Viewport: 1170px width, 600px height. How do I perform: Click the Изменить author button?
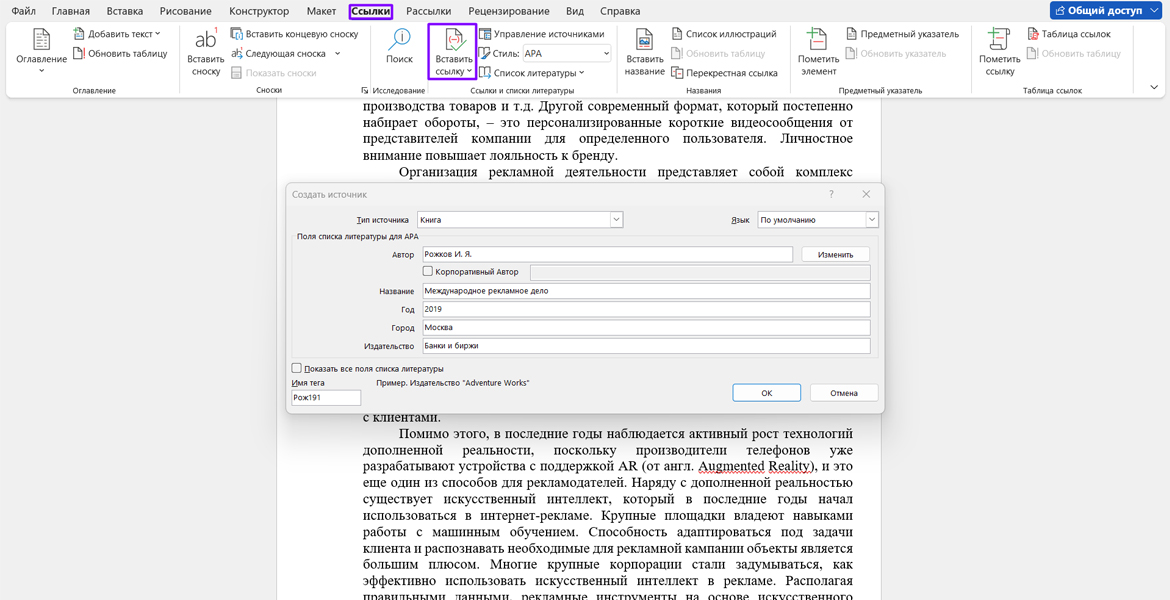click(835, 255)
